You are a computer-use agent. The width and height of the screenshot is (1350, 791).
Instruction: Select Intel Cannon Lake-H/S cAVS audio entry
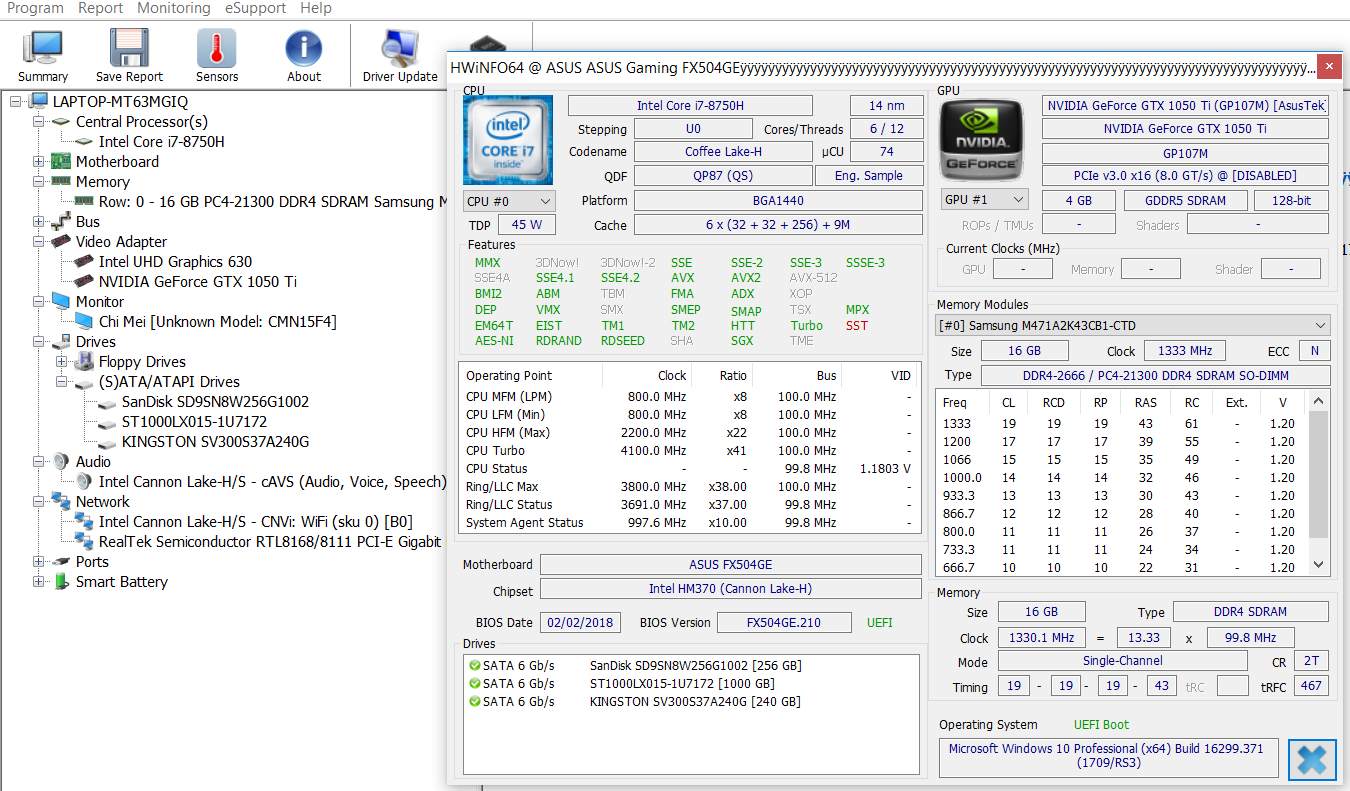pos(272,481)
